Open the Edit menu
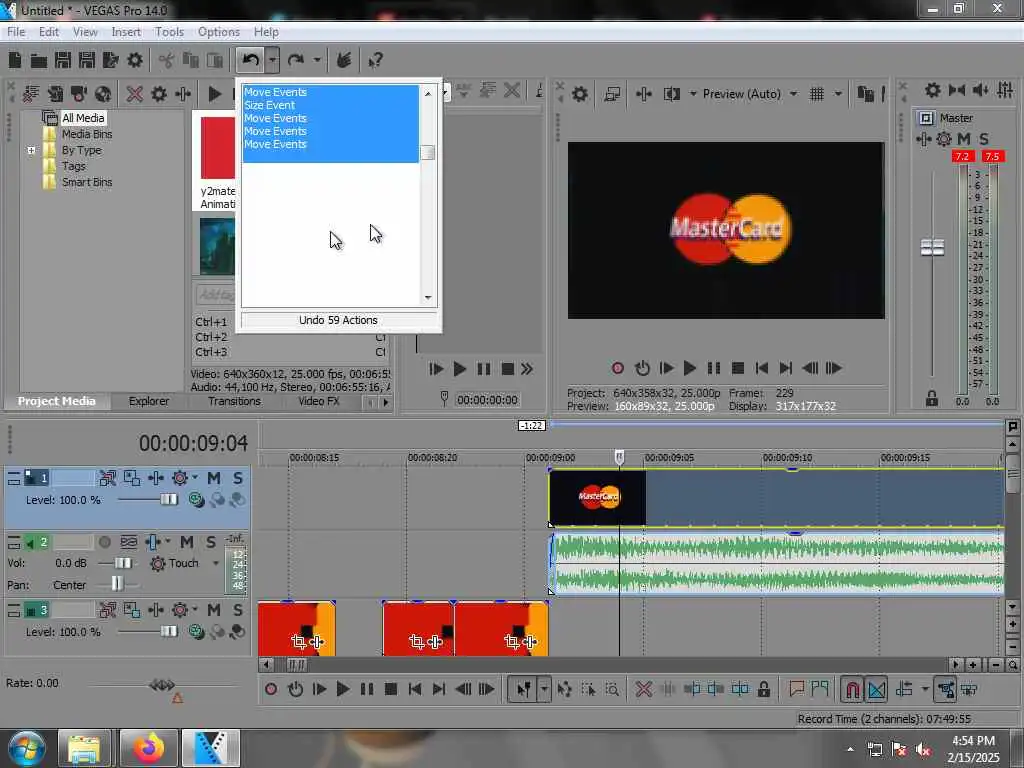 coord(48,32)
